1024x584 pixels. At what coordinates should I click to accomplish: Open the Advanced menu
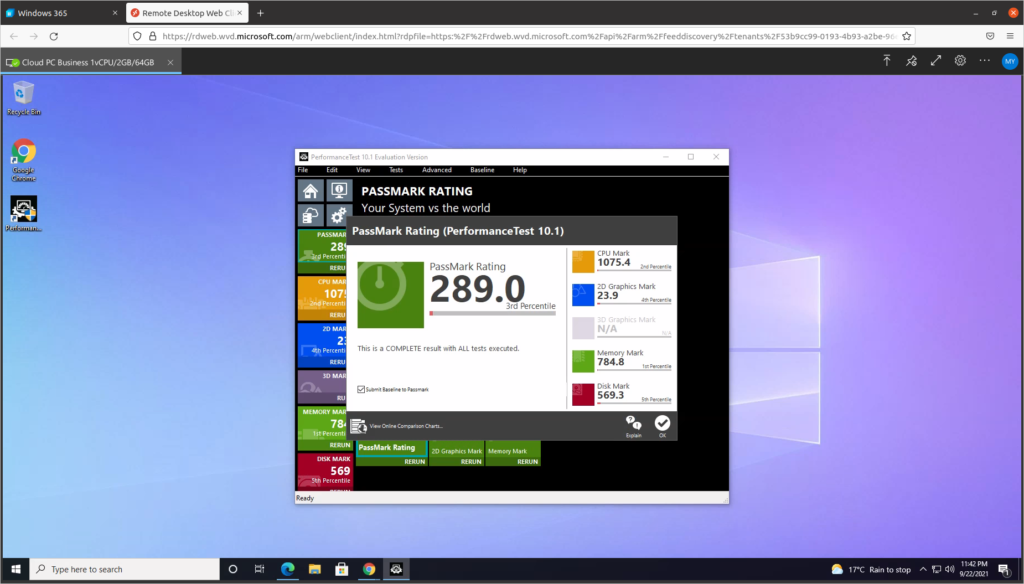click(x=437, y=170)
